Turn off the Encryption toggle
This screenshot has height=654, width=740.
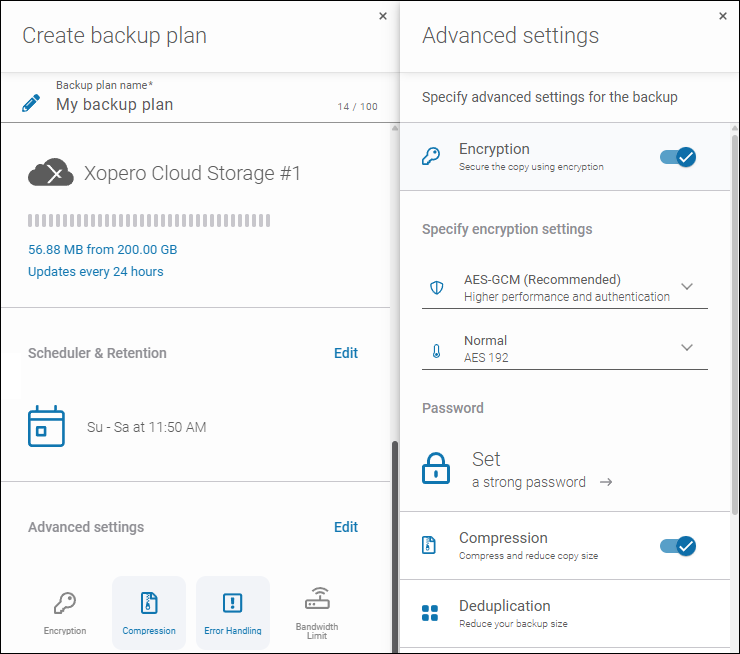pyautogui.click(x=678, y=157)
